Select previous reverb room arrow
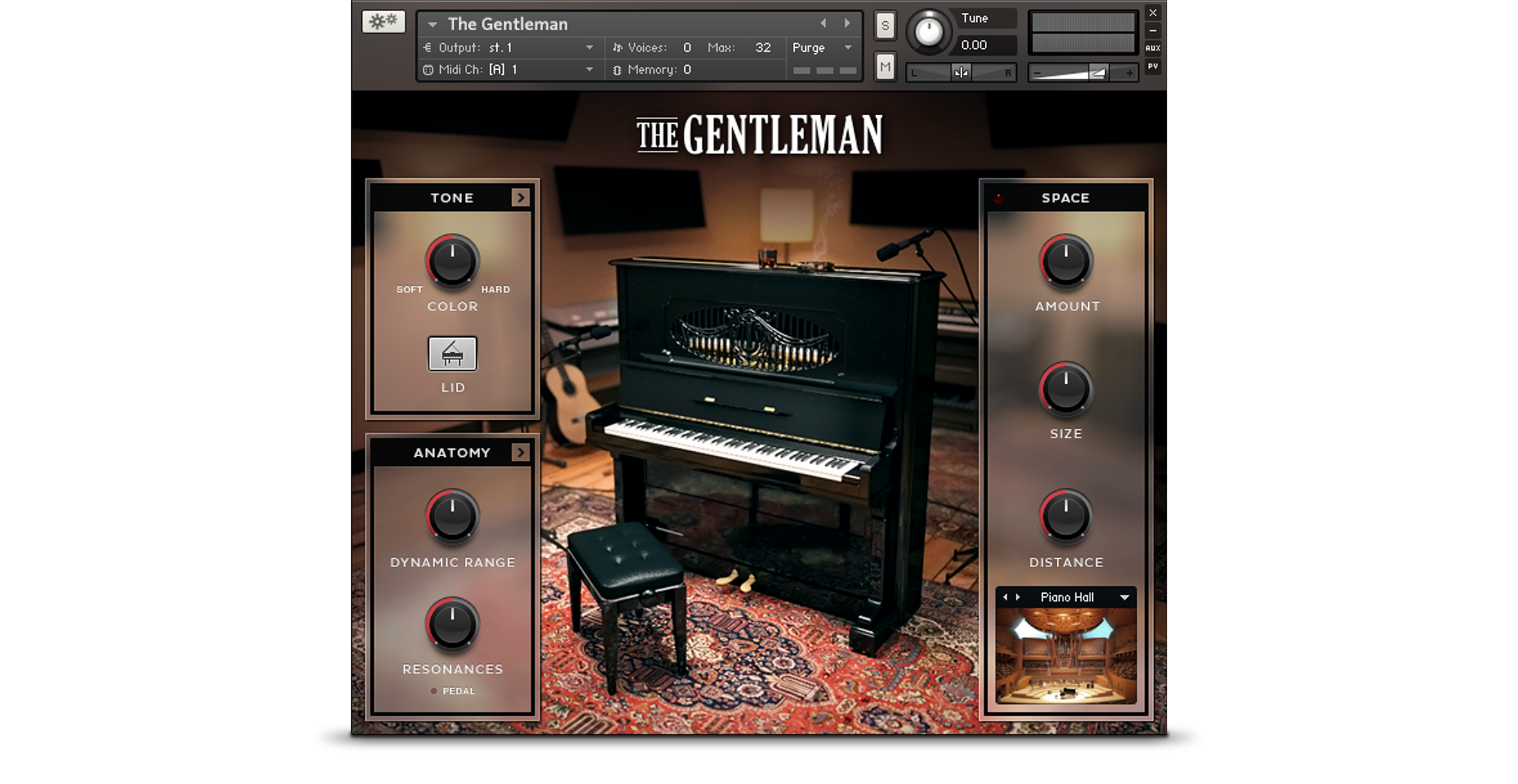The width and height of the screenshot is (1518, 784). [1005, 597]
